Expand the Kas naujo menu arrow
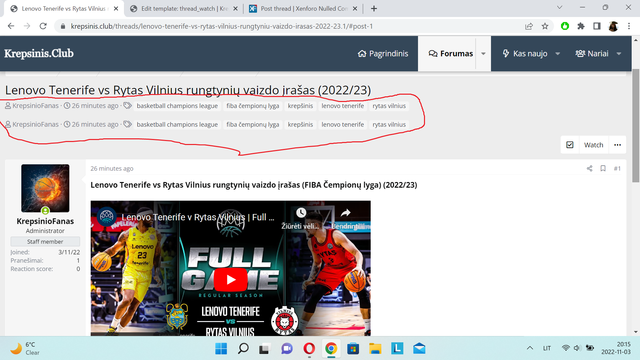This screenshot has height=360, width=640. [558, 53]
